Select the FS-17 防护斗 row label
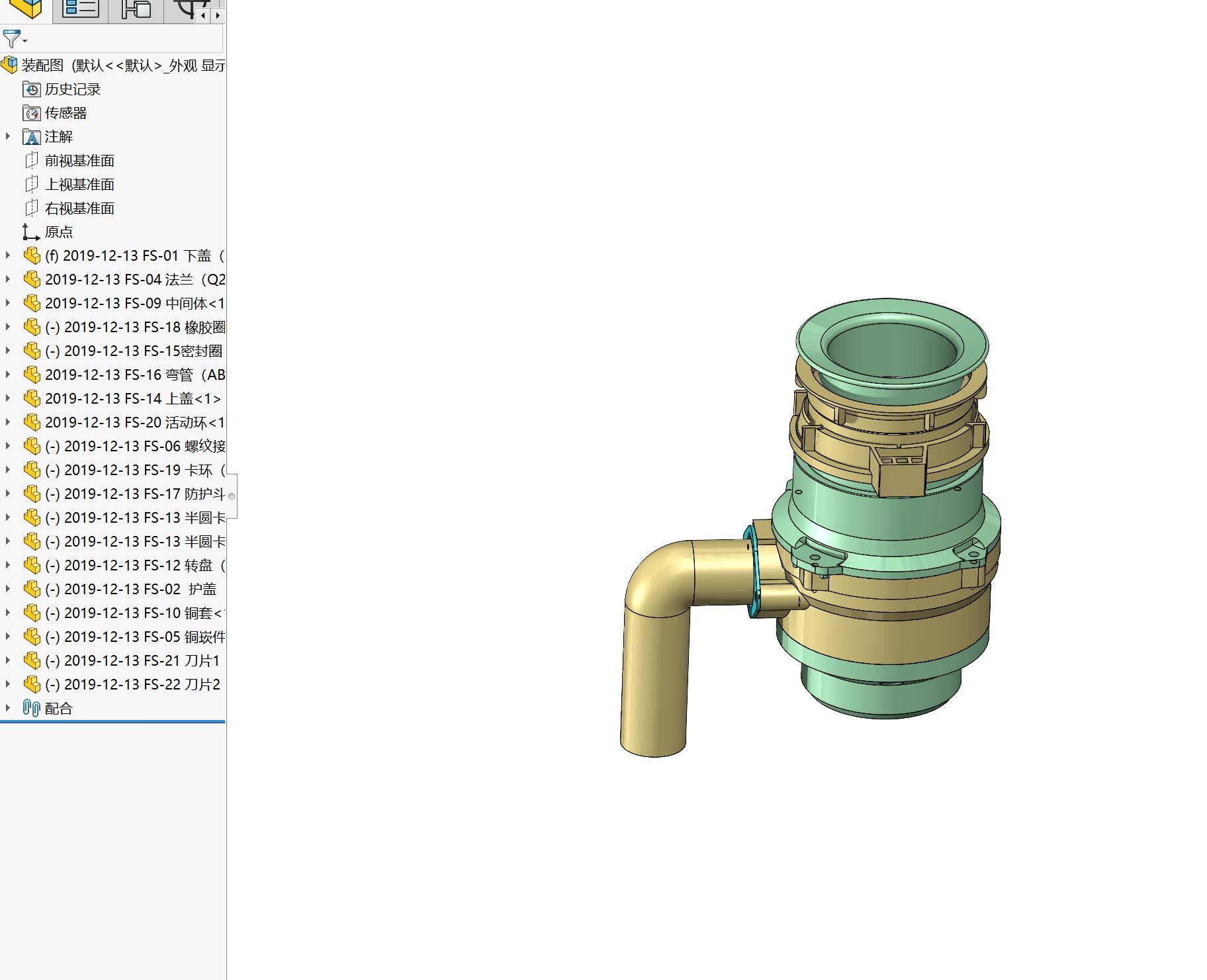This screenshot has height=980, width=1207. [135, 494]
